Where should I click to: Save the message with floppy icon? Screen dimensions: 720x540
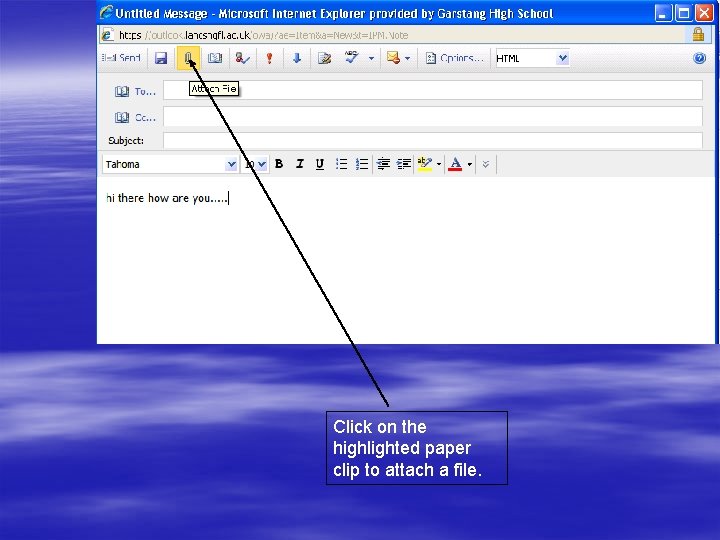161,58
